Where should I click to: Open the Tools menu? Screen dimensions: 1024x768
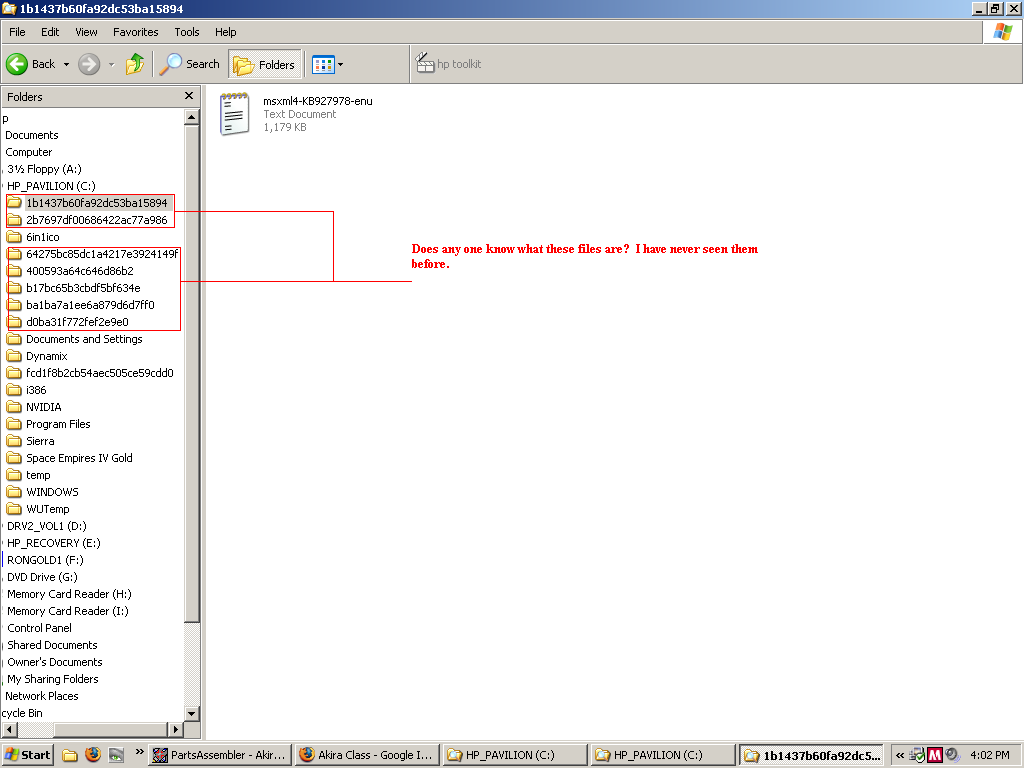pos(187,32)
